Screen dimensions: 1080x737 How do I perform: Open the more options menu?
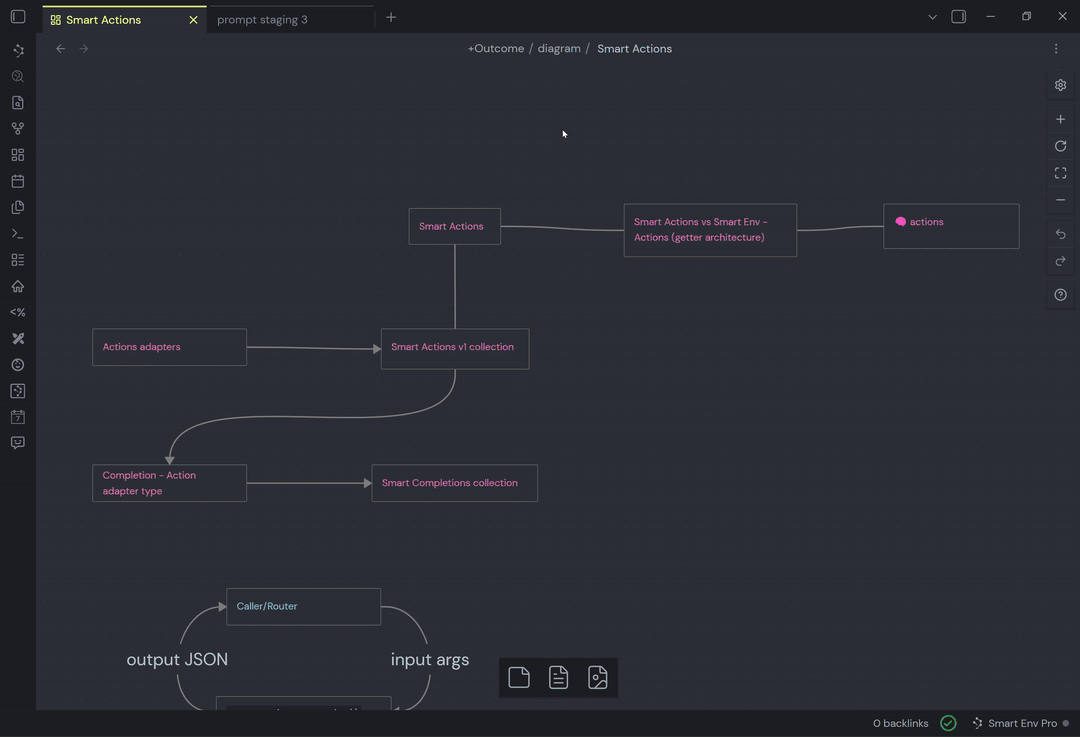1055,48
